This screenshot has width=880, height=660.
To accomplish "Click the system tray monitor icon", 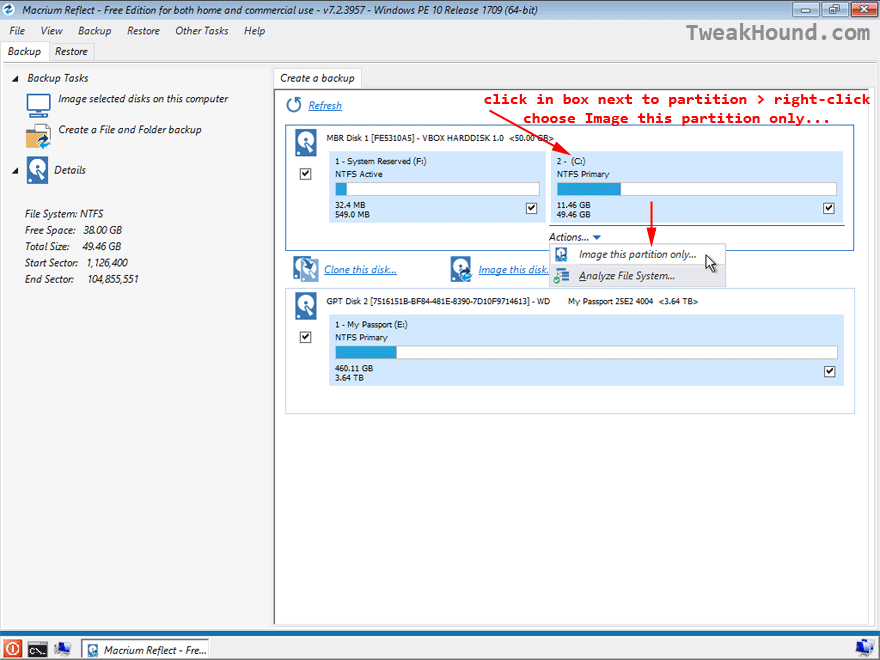I will 865,648.
